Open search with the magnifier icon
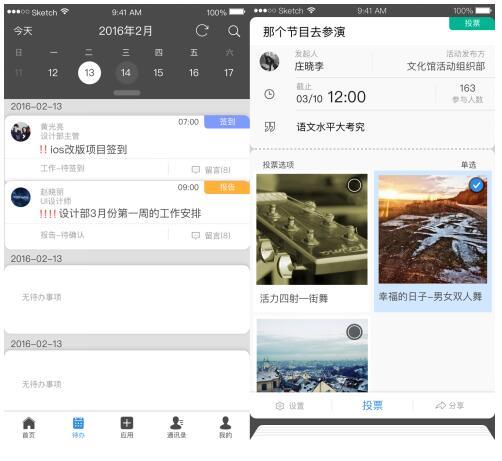502x461 pixels. pyautogui.click(x=234, y=31)
